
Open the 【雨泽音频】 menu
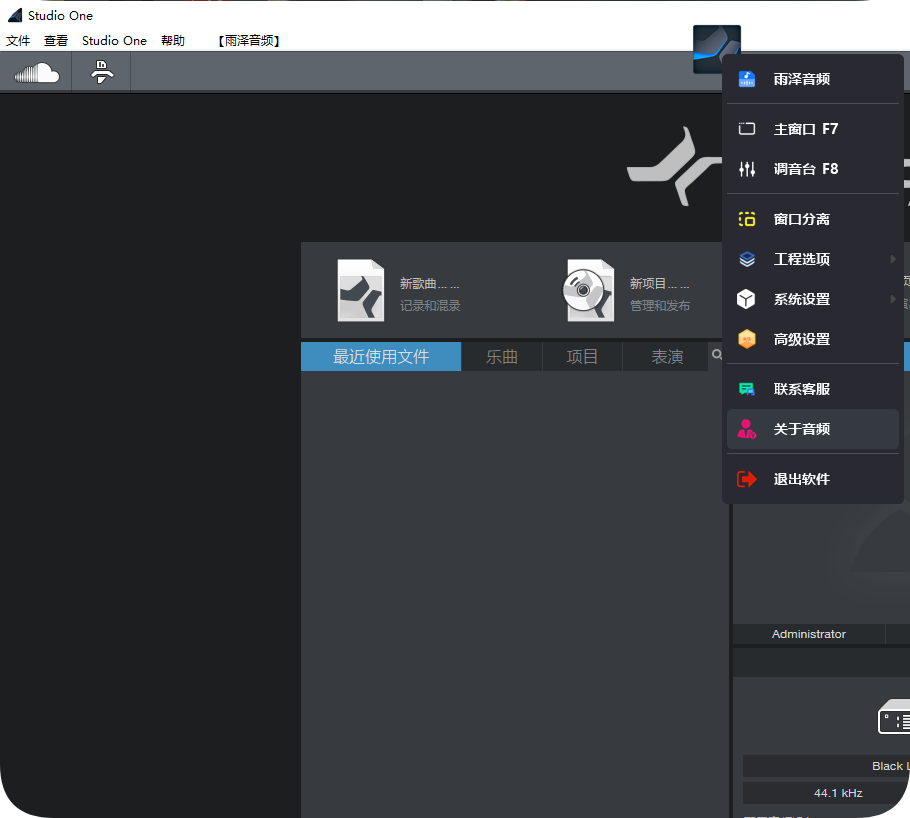point(249,41)
